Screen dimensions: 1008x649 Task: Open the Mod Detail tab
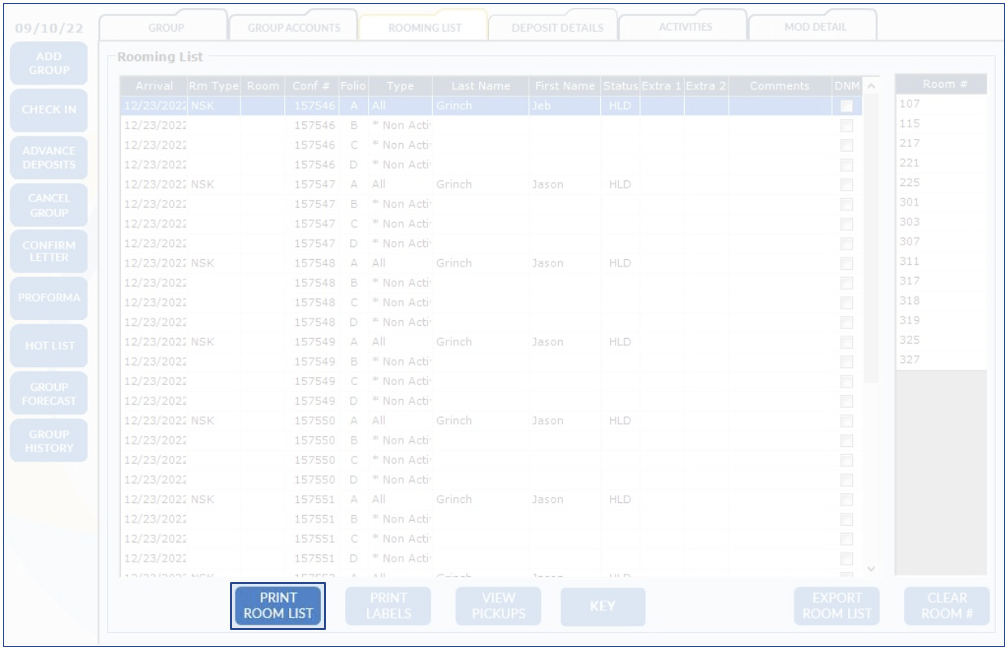point(815,27)
